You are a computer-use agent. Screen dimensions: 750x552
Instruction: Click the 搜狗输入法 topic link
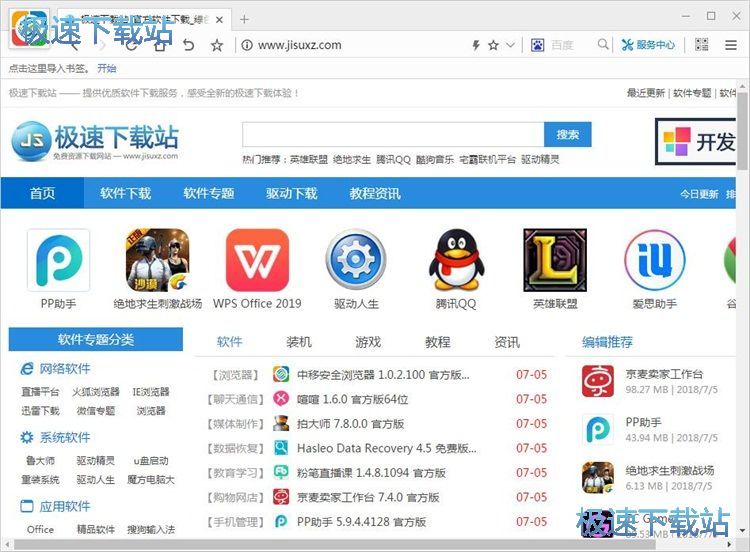(151, 530)
